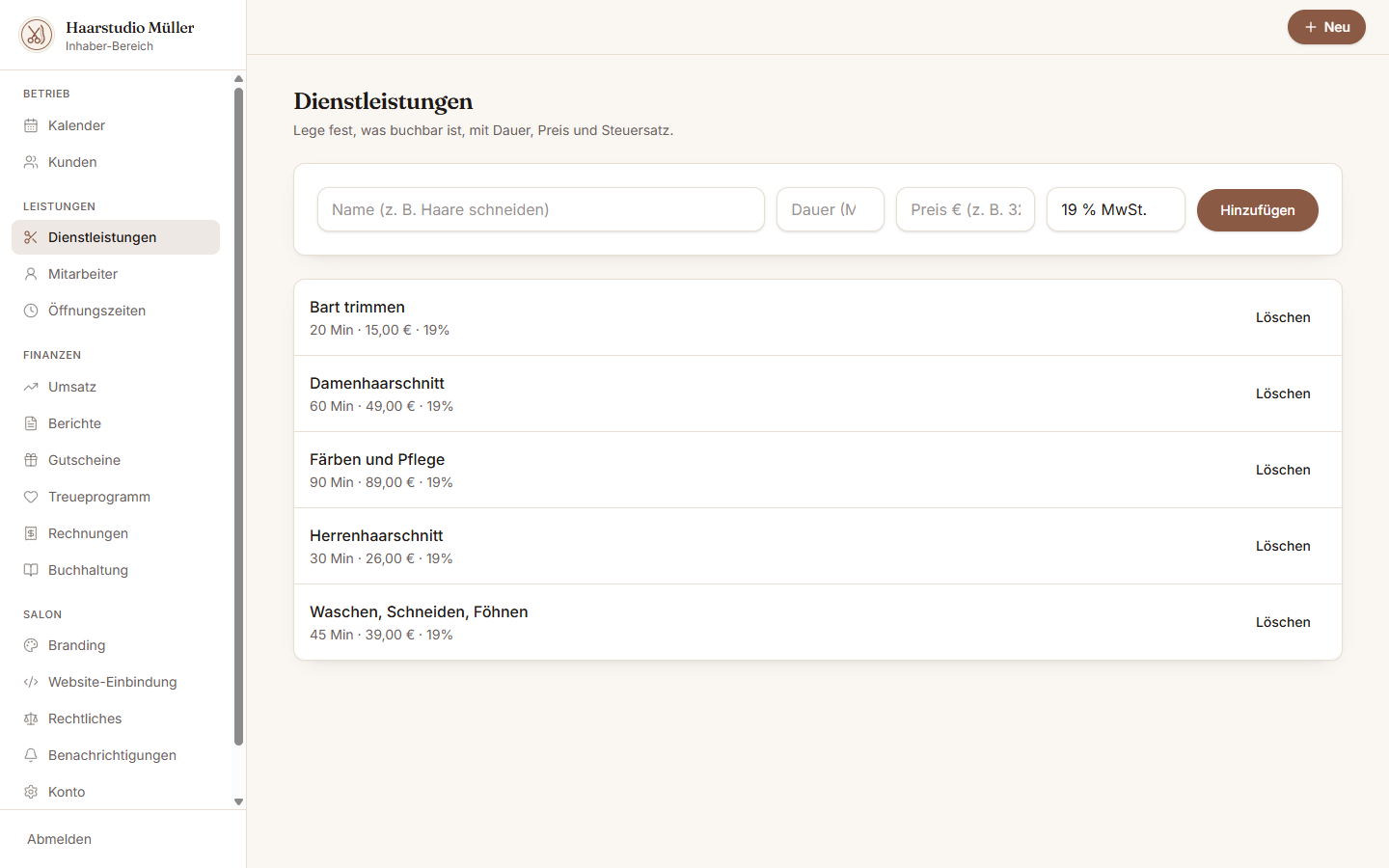Click the Benachrichtigungen bell icon
This screenshot has width=1389, height=868.
coord(31,755)
